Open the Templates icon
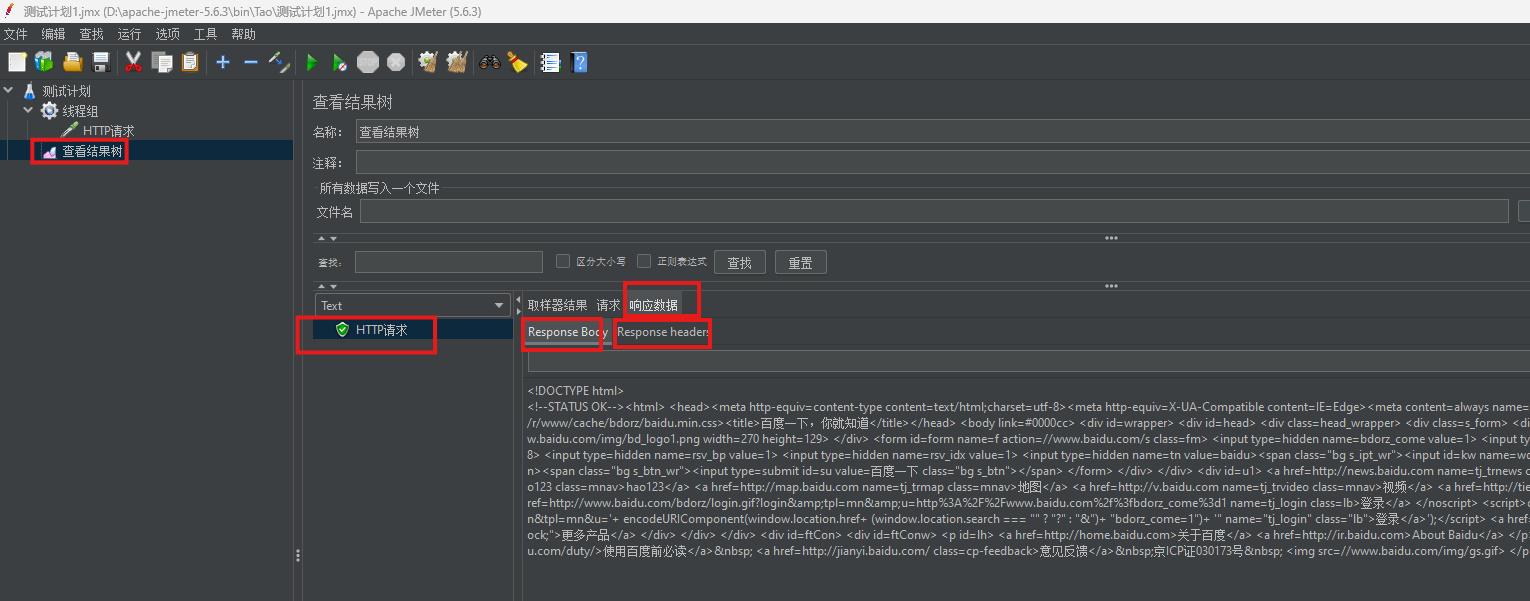 44,62
